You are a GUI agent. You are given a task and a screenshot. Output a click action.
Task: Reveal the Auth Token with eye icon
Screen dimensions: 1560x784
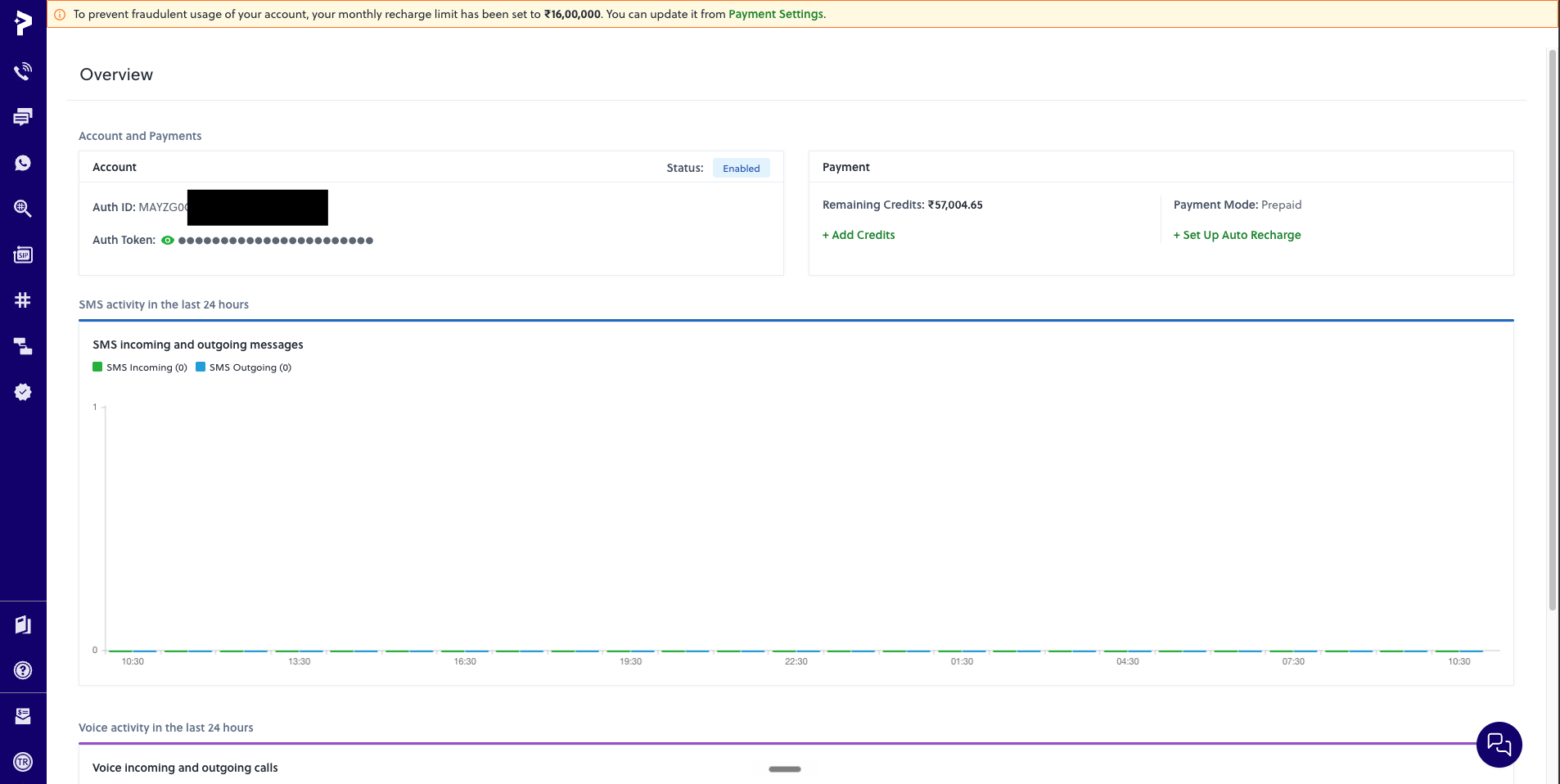coord(168,241)
